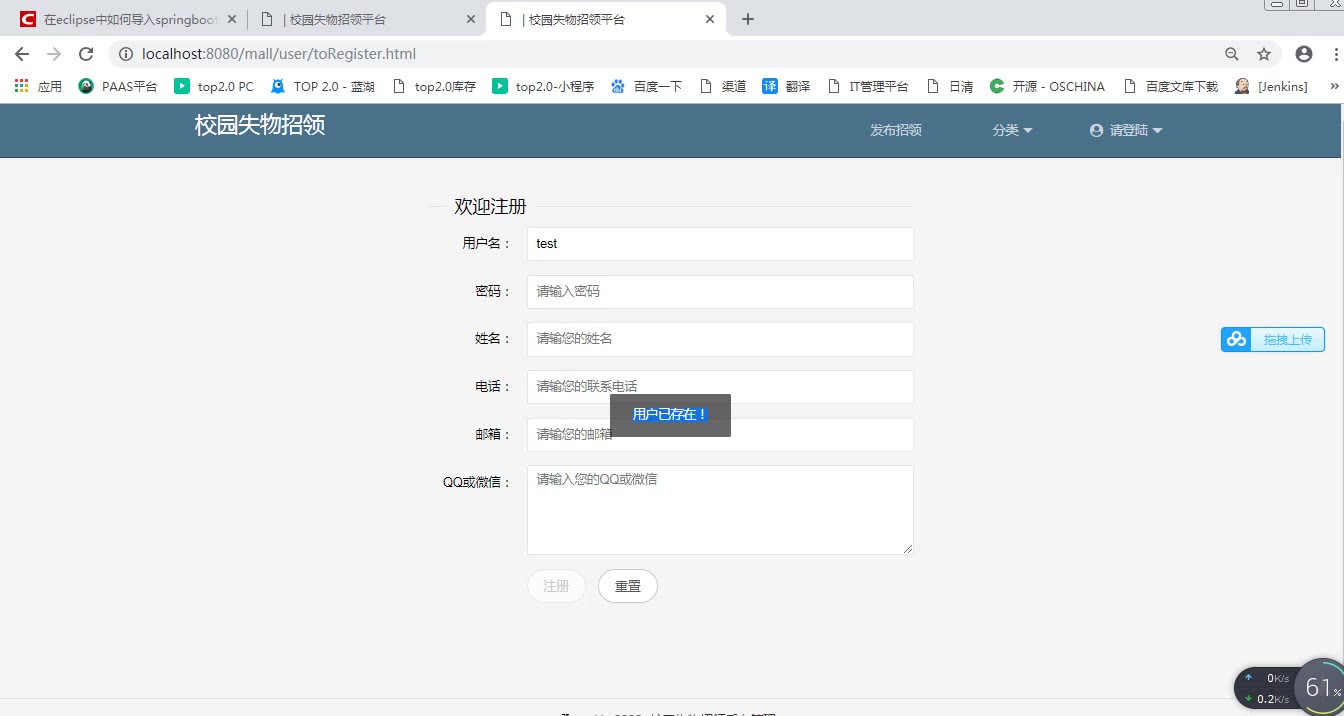
Task: Click the 拖拽上传 cloud upload widget
Action: pyautogui.click(x=1273, y=340)
